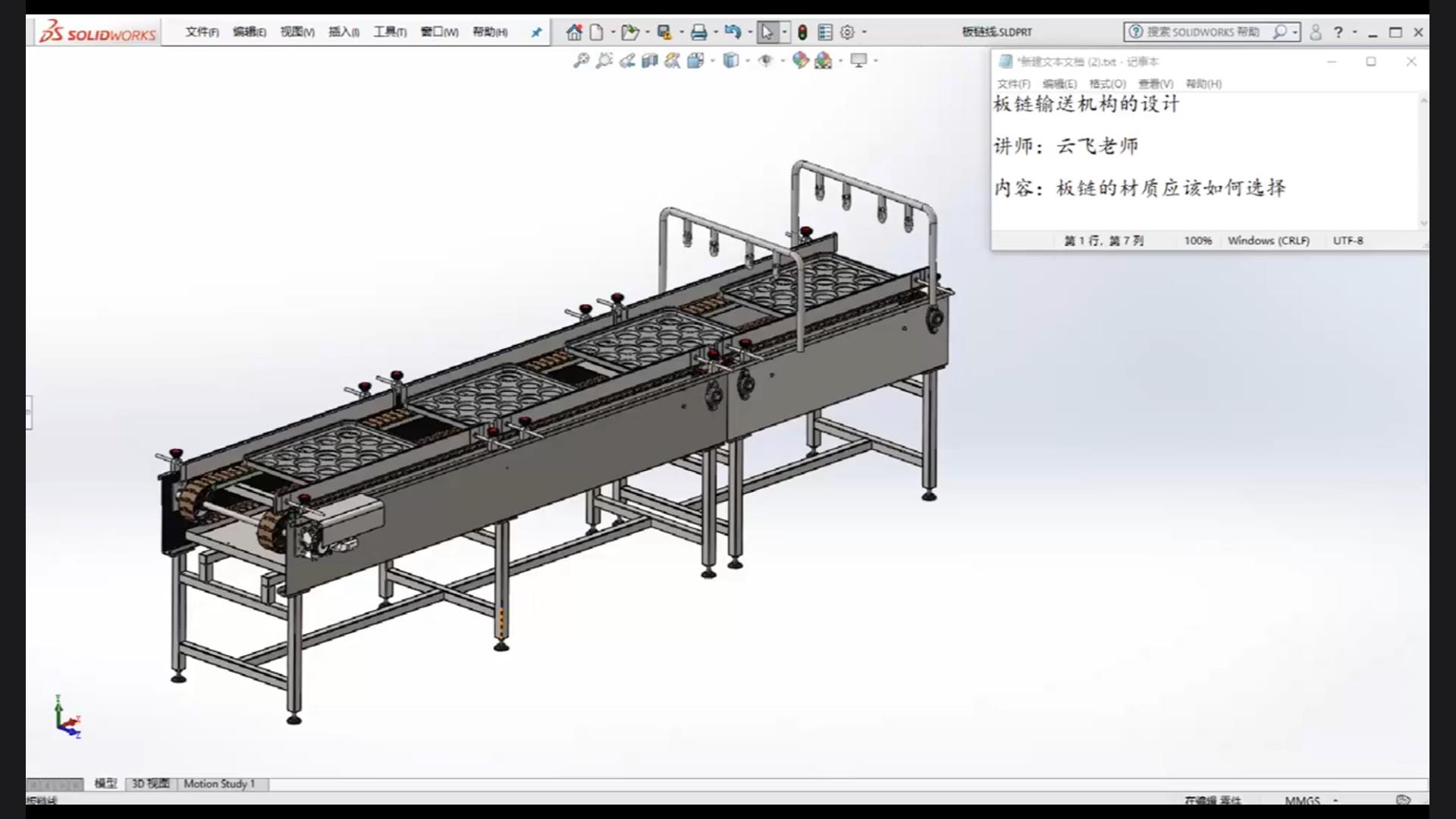
Task: Open Notepad 编辑(E) menu
Action: tap(1059, 83)
